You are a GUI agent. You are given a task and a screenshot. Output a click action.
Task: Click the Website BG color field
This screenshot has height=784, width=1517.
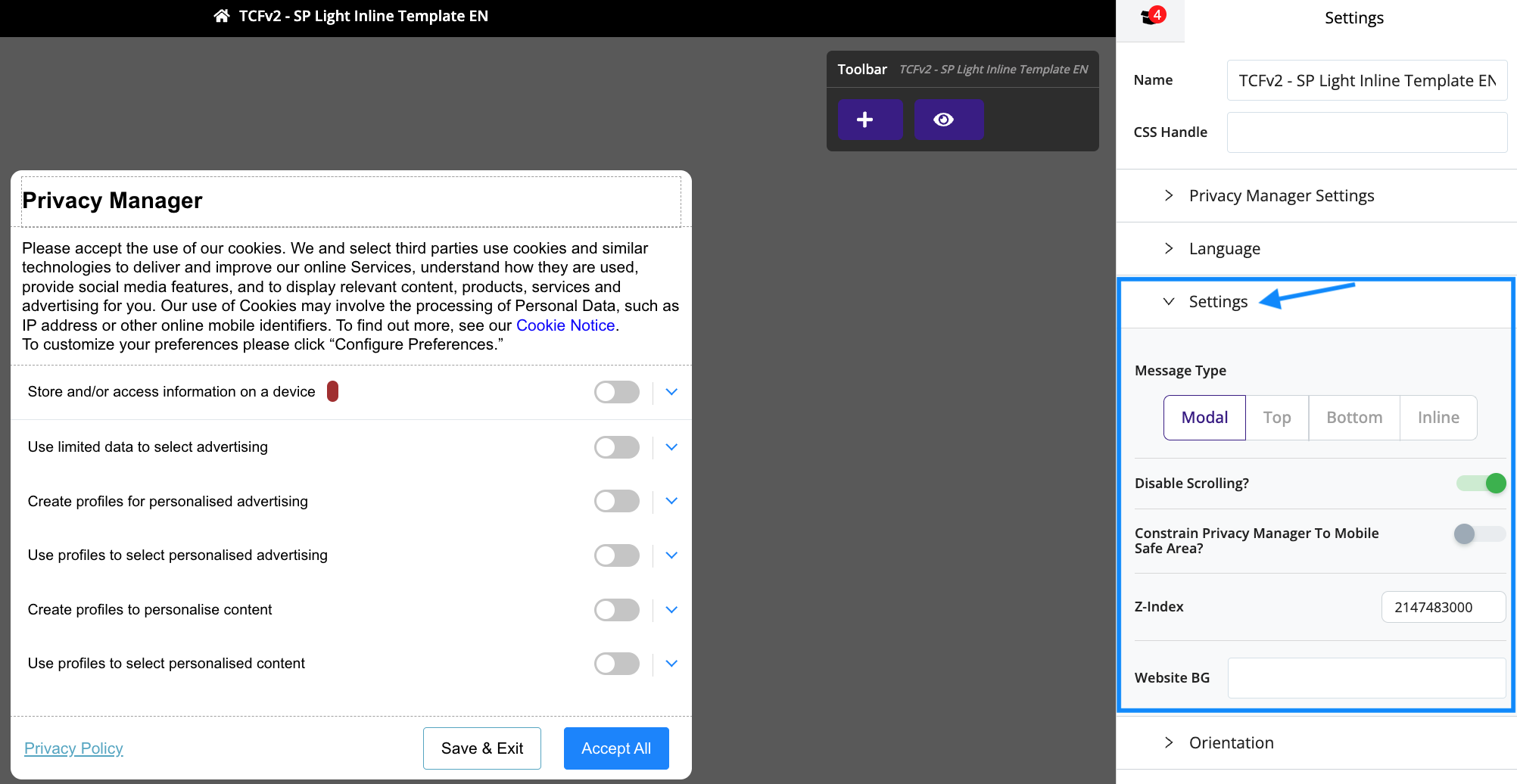(x=1367, y=678)
